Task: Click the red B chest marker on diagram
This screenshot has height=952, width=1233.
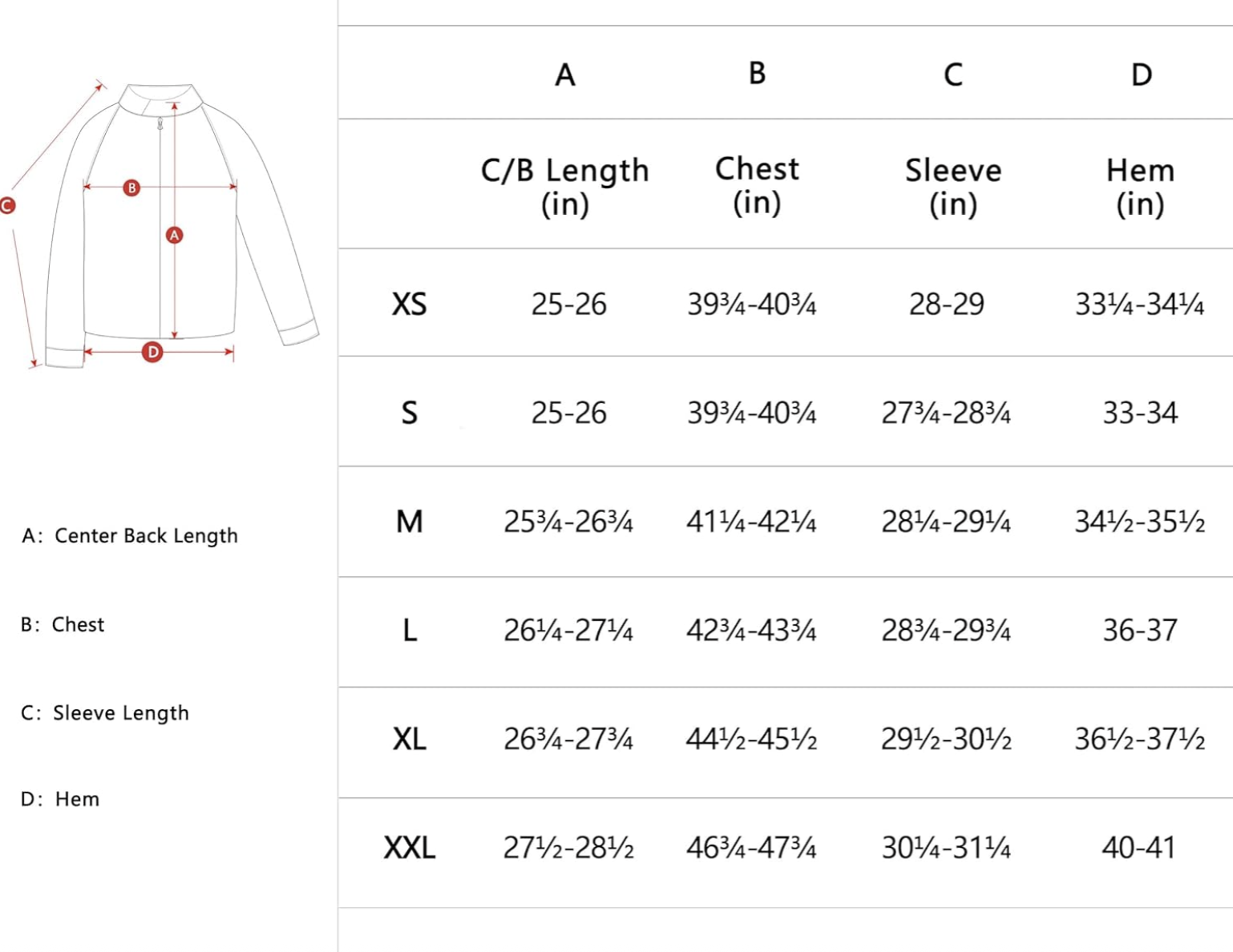Action: pyautogui.click(x=131, y=188)
